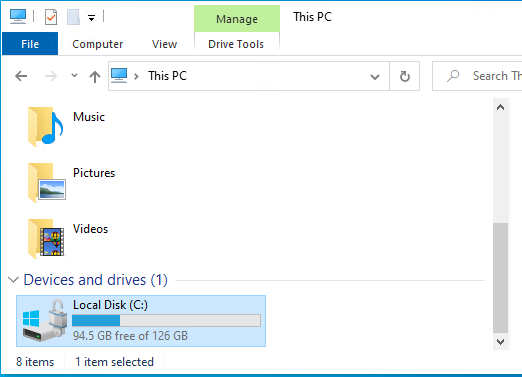Switch to the Computer ribbon tab
Screen dimensions: 522x377
[98, 44]
